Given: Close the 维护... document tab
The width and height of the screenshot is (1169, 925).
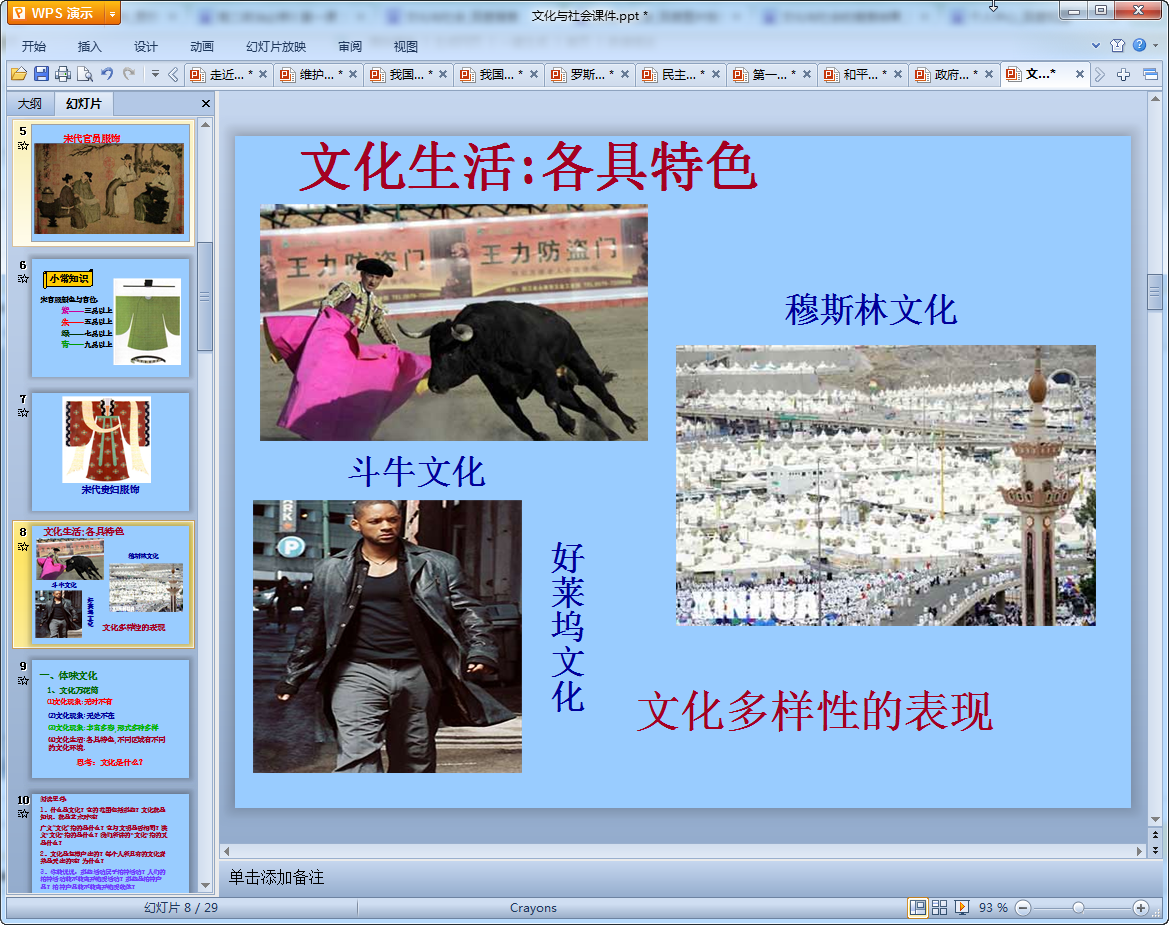Looking at the screenshot, I should pos(353,74).
